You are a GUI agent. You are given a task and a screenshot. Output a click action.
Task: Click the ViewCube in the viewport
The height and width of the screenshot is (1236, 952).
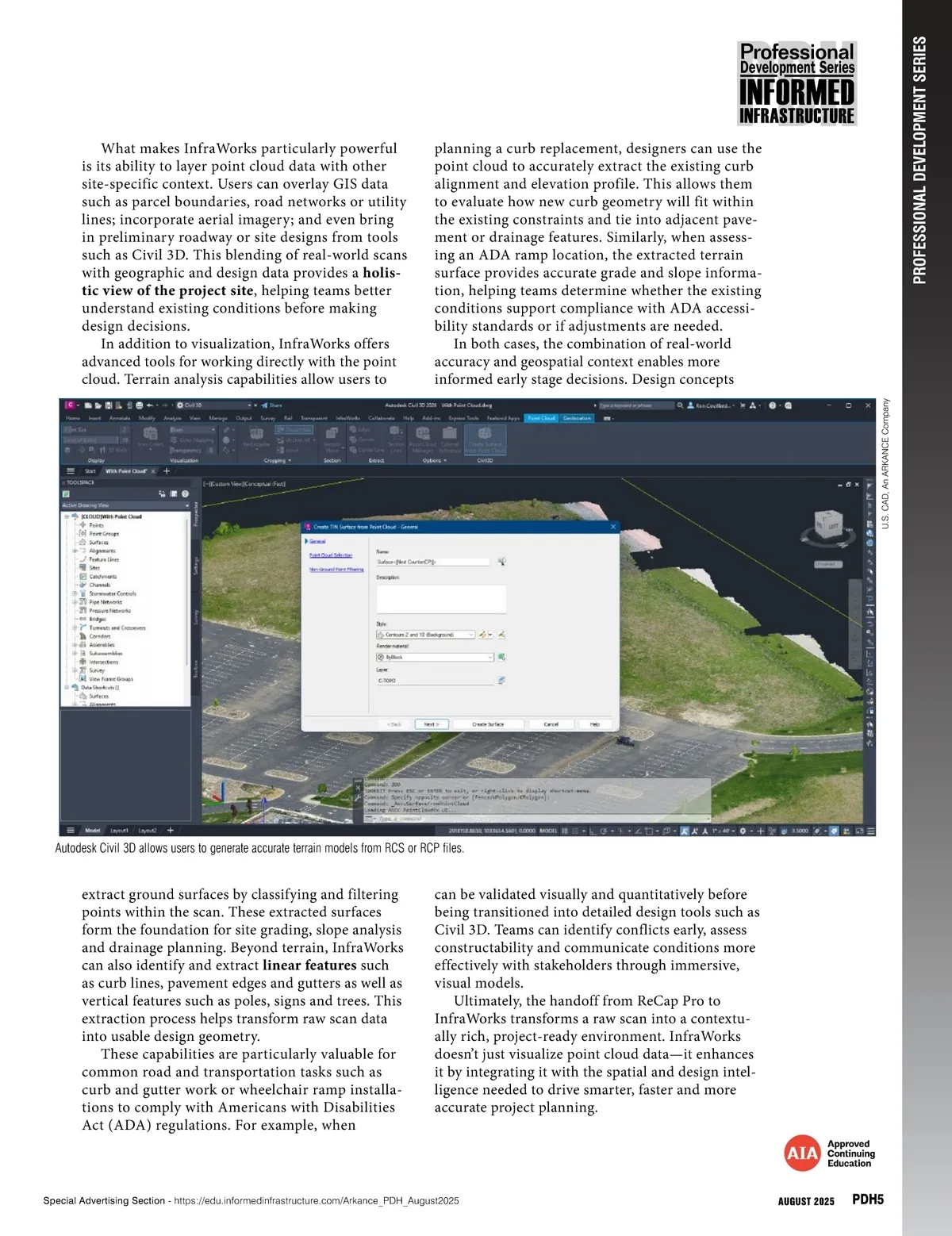pyautogui.click(x=829, y=525)
